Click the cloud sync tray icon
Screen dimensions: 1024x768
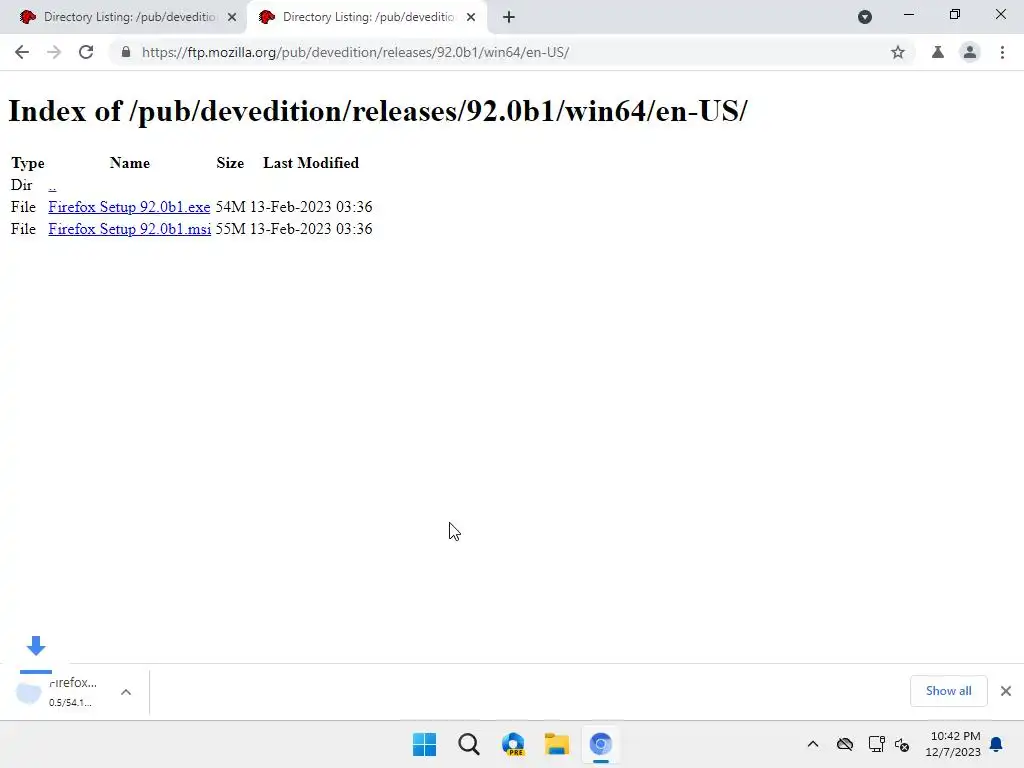pyautogui.click(x=845, y=744)
